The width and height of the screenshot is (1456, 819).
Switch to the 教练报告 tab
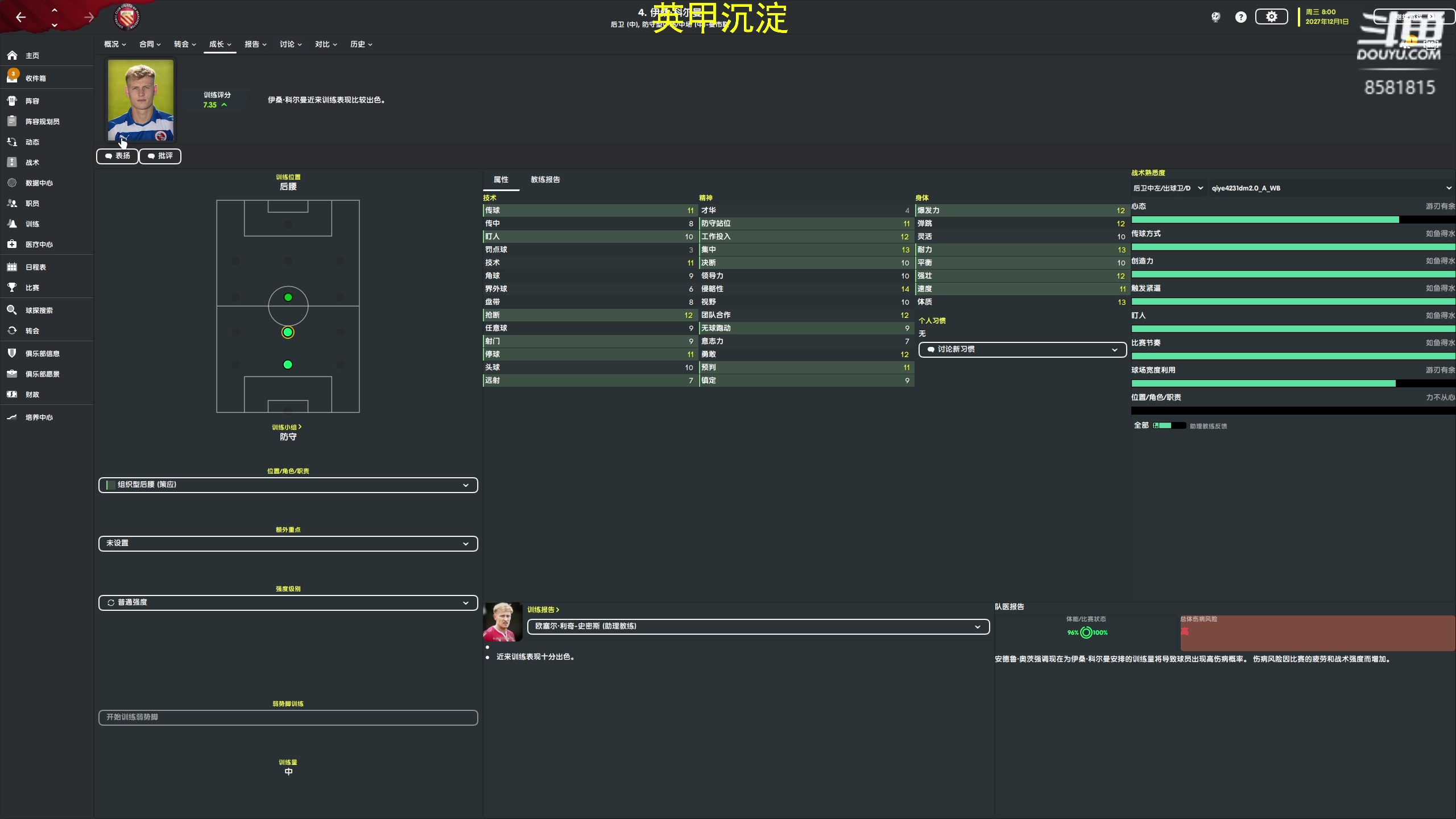tap(545, 179)
